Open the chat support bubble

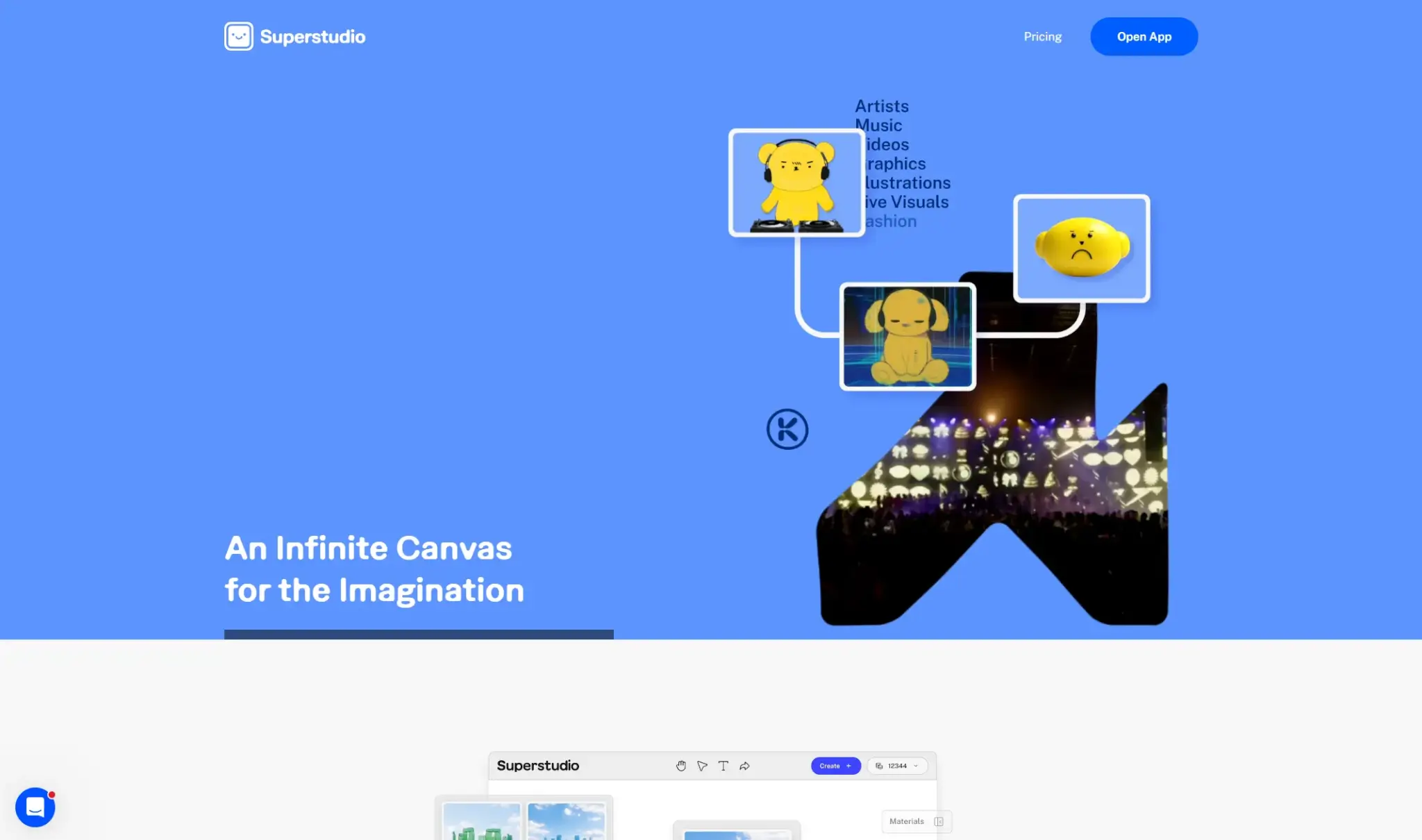(x=35, y=807)
